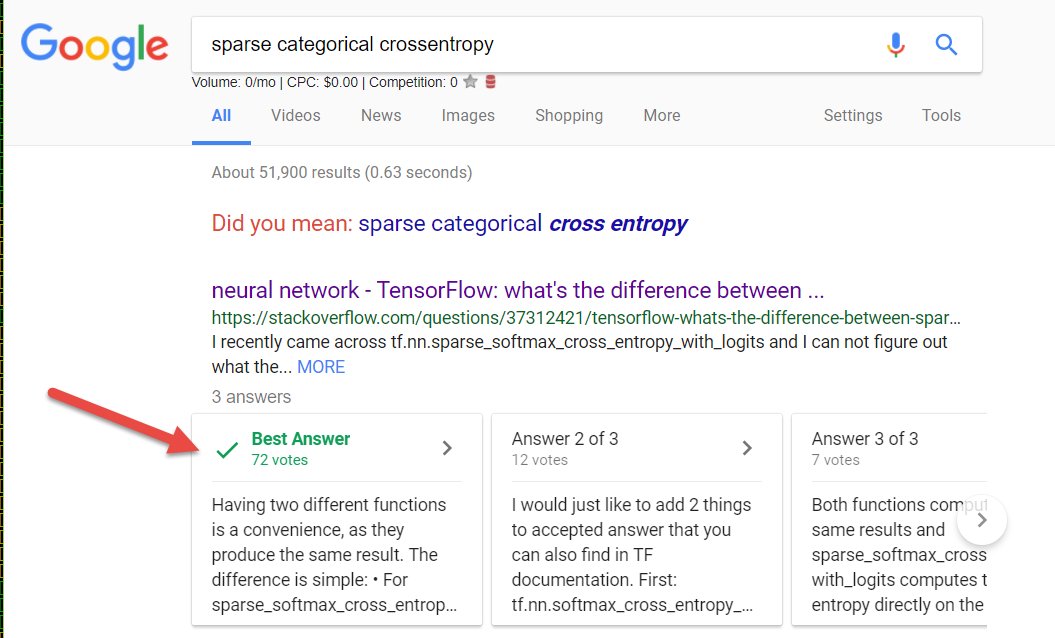1055x638 pixels.
Task: Go to the Google logo homepage
Action: (x=95, y=46)
